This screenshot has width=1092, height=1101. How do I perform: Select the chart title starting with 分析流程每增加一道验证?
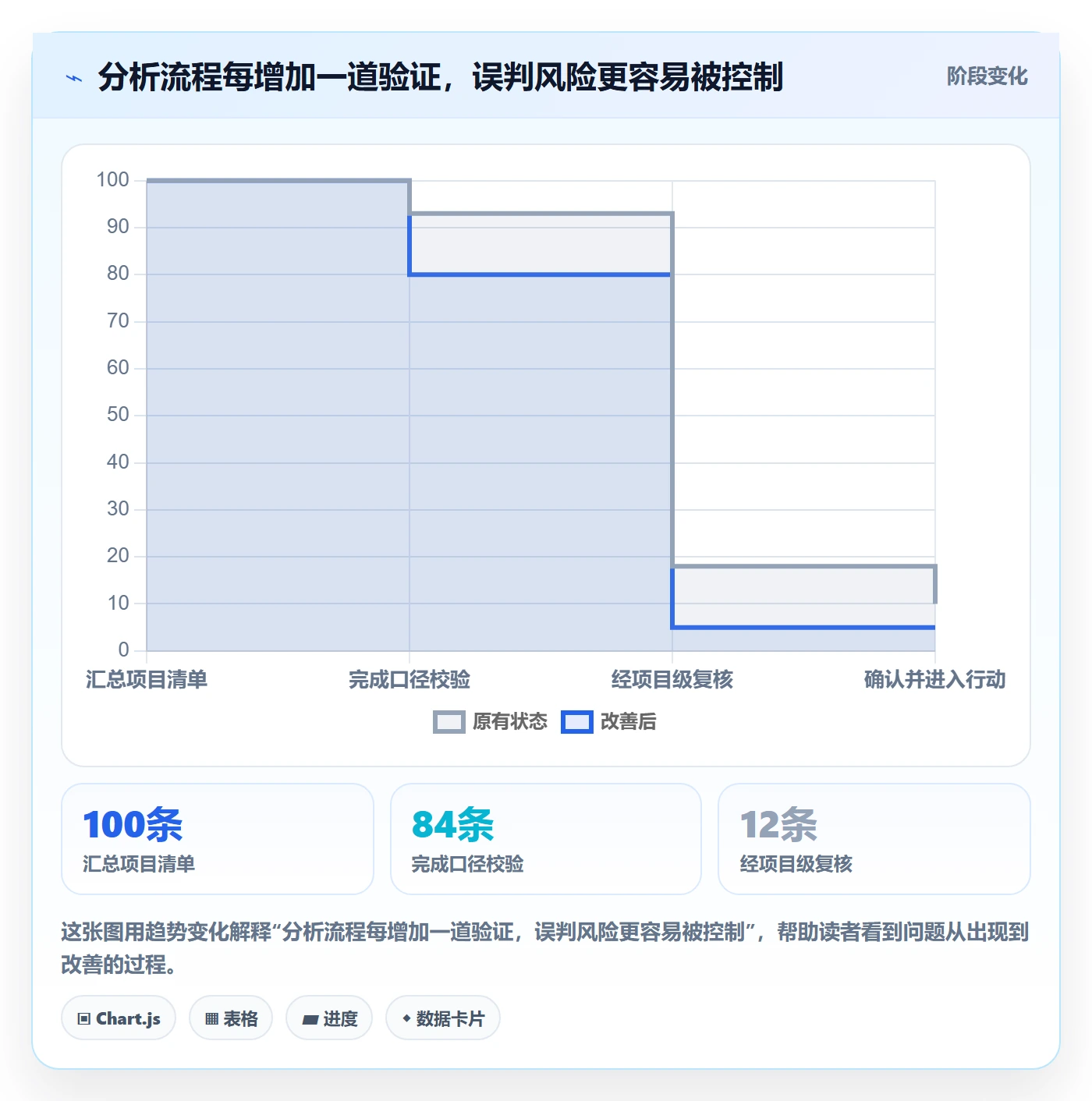pyautogui.click(x=441, y=77)
